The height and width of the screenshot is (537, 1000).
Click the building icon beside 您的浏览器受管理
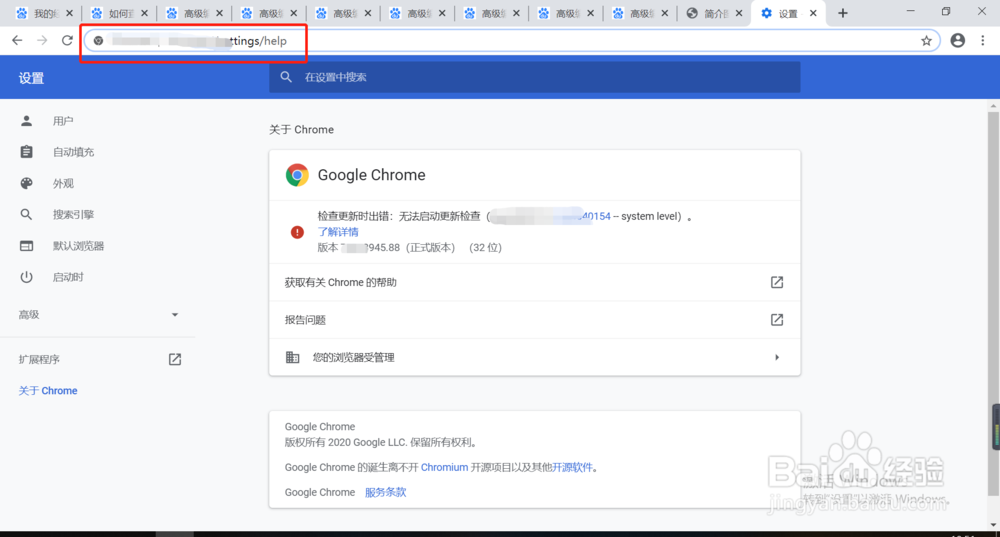292,357
